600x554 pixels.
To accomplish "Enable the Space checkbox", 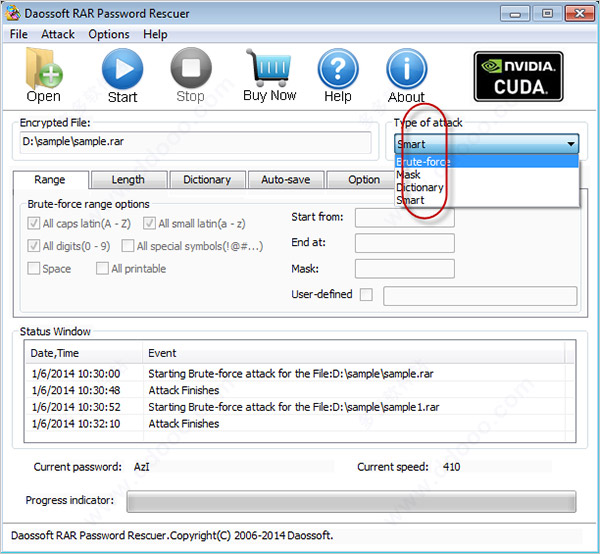I will coord(34,268).
